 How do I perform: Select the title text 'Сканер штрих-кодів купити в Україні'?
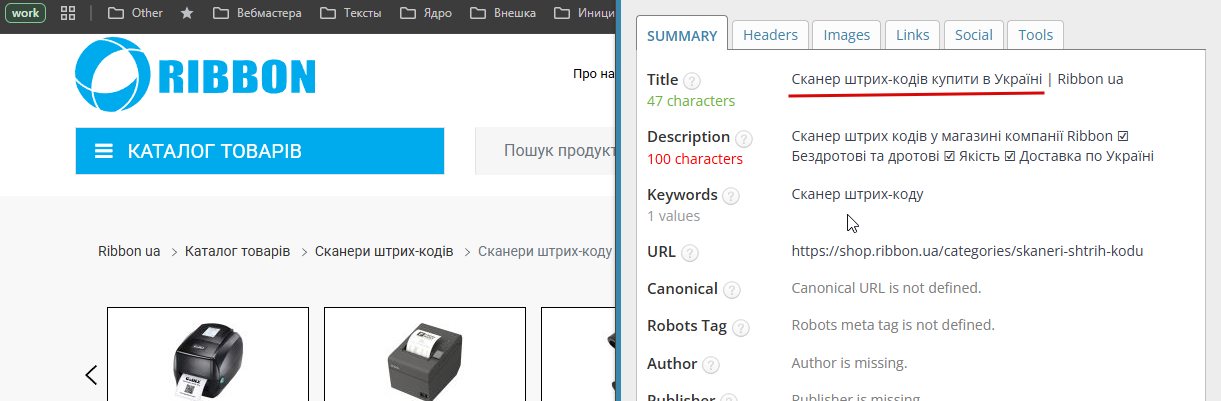[917, 79]
